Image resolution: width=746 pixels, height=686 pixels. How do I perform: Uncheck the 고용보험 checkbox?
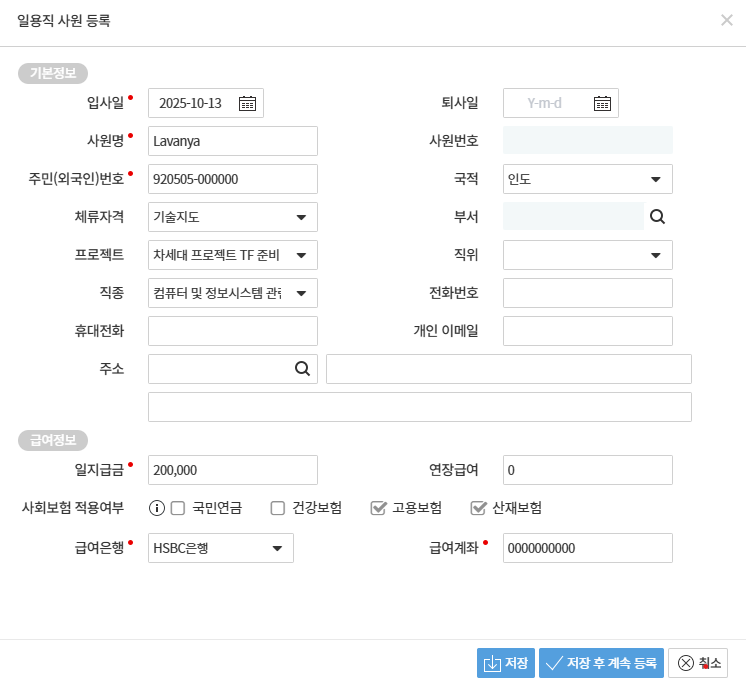(x=378, y=508)
